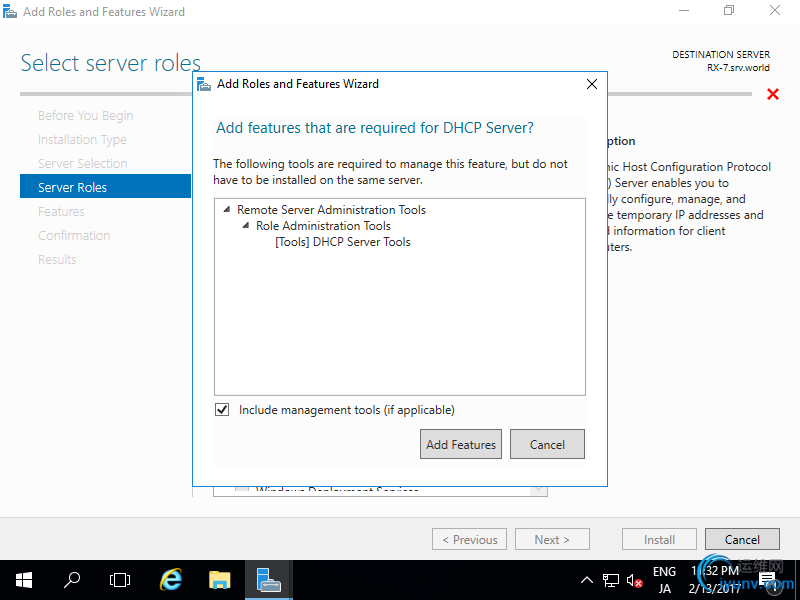Cancel the DHCP features dialog
800x600 pixels.
pos(547,444)
